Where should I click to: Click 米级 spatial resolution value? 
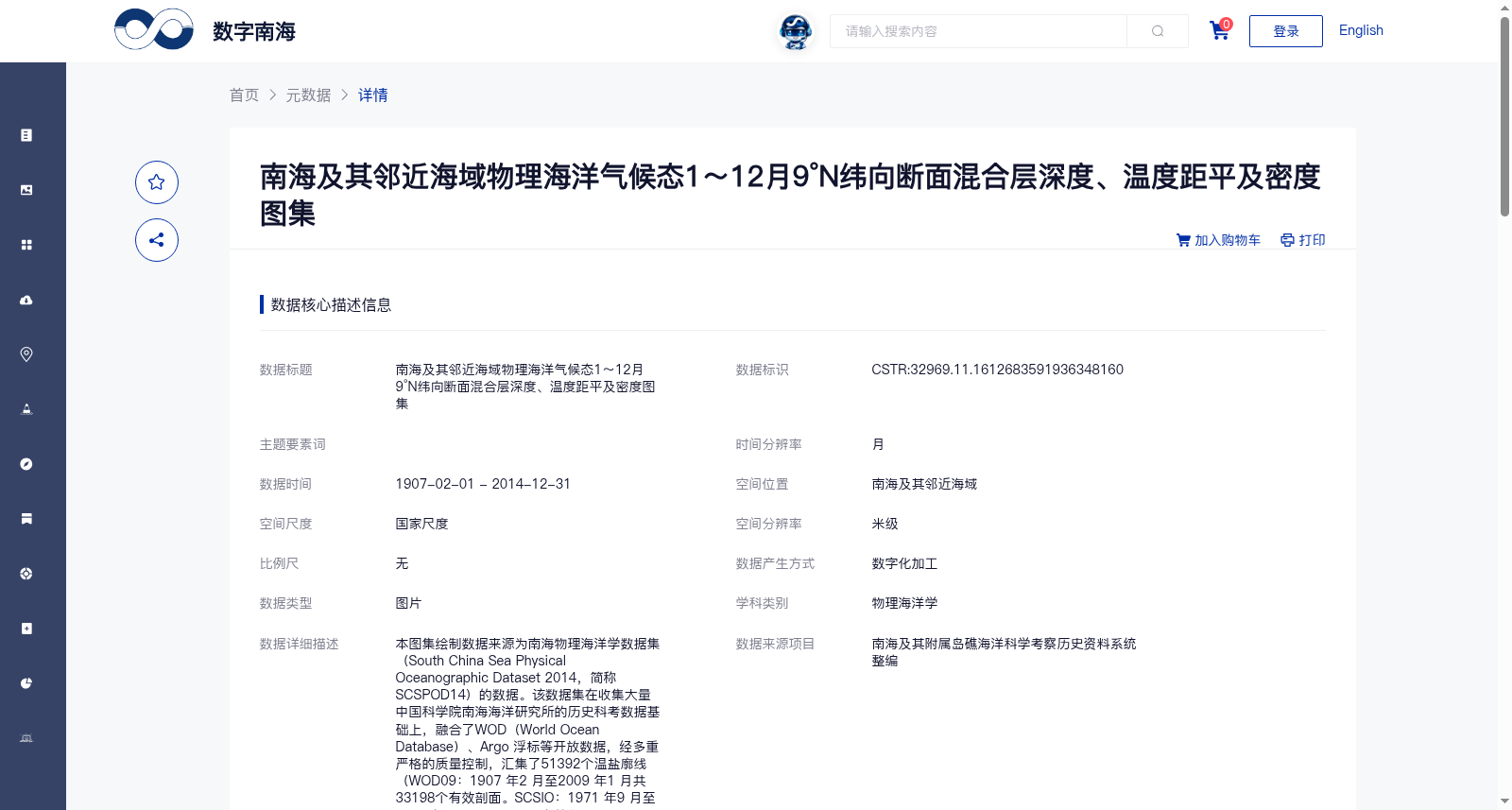(885, 524)
